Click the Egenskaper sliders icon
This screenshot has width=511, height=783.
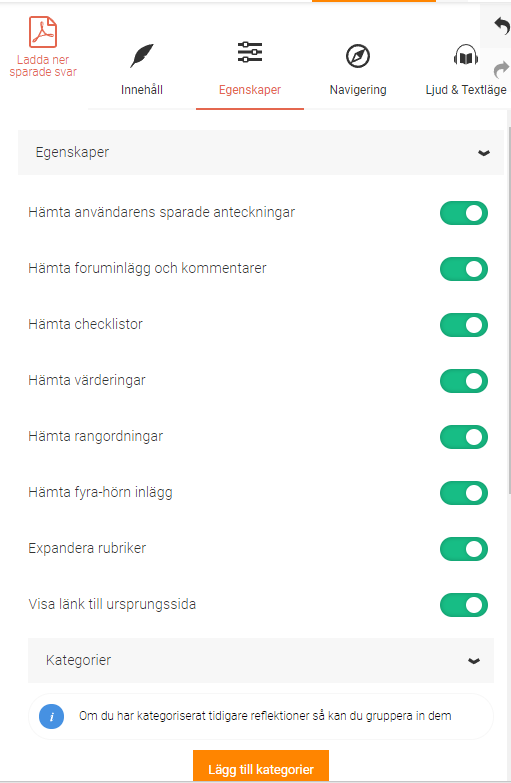point(250,52)
